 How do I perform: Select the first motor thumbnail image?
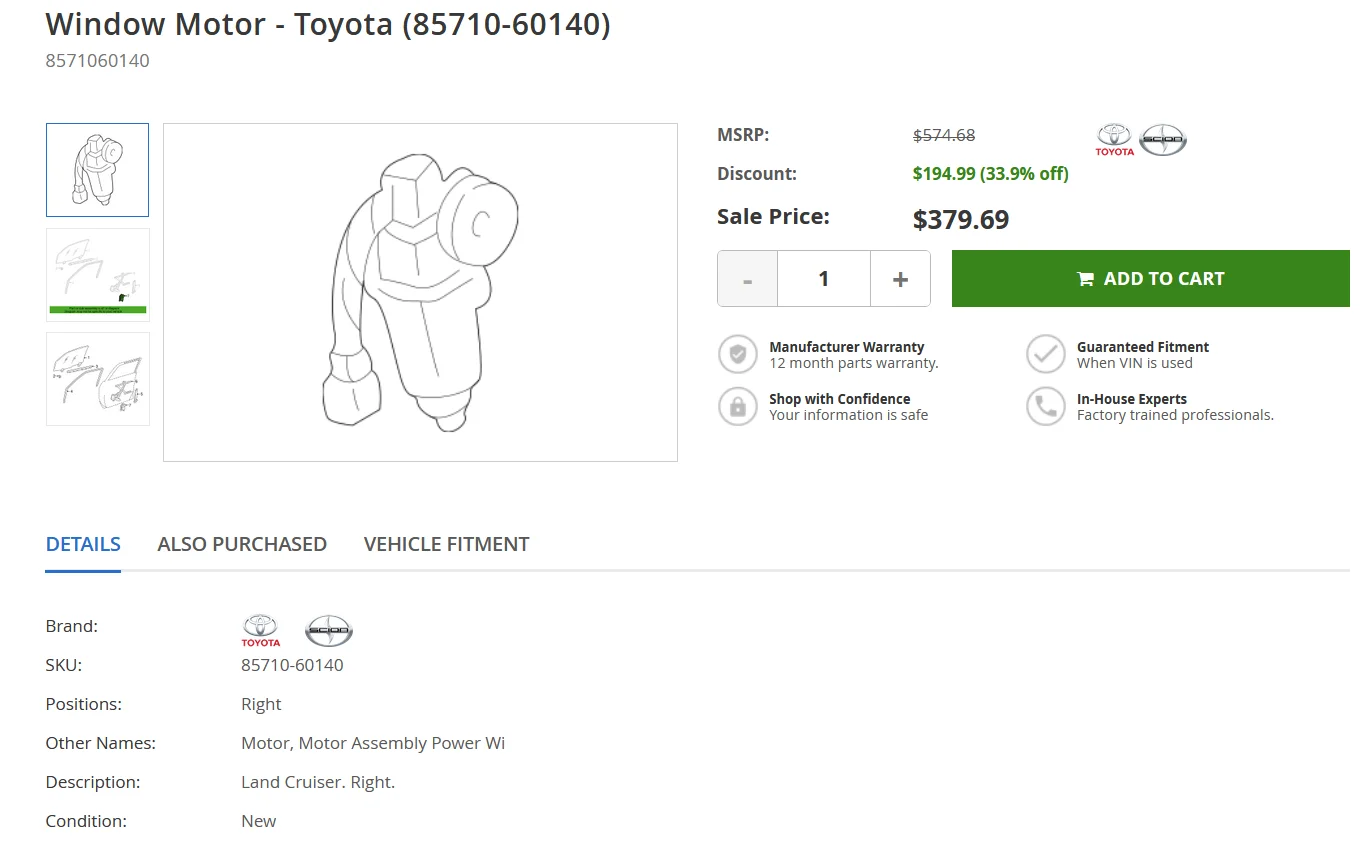[98, 170]
